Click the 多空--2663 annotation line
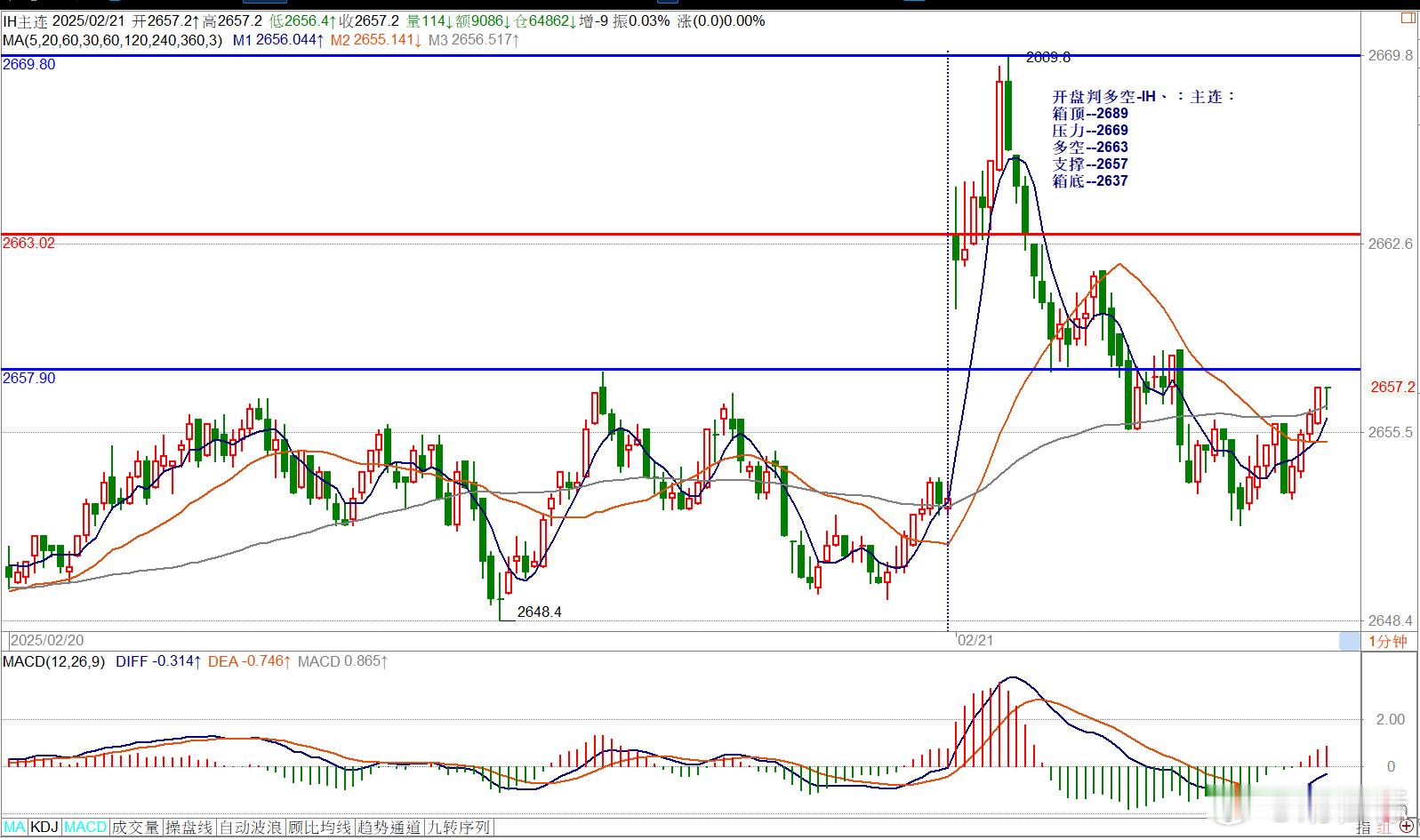 (x=1090, y=147)
